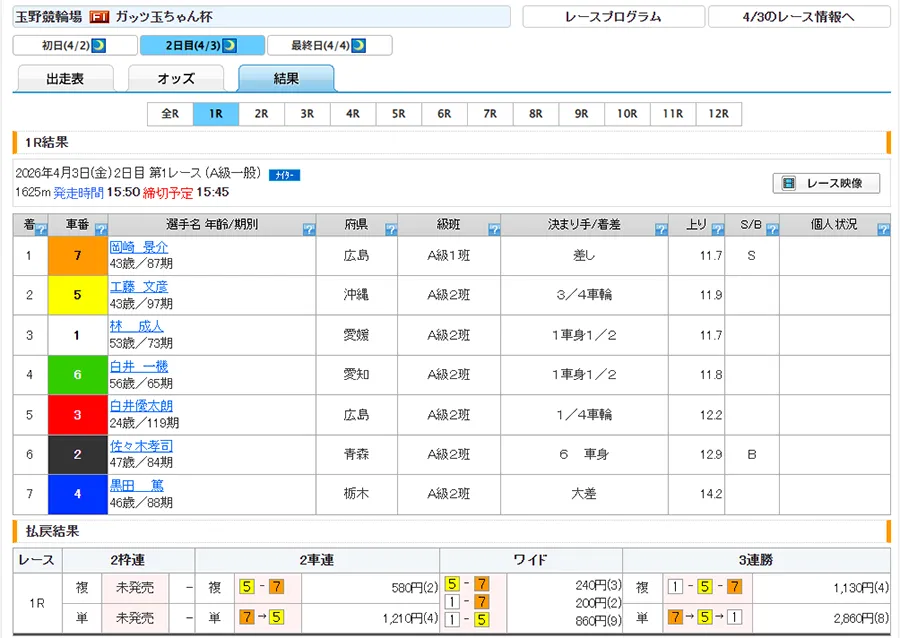The image size is (900, 638).
Task: Click the help icon in the S/B column header
Action: point(771,230)
